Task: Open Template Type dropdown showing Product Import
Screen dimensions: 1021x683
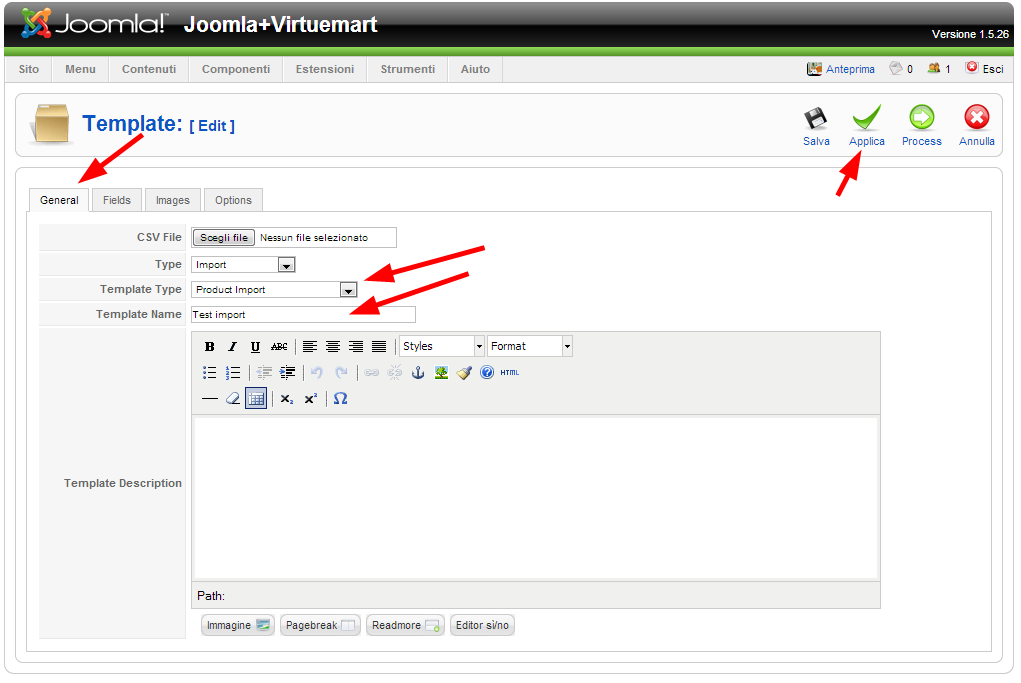Action: 274,290
